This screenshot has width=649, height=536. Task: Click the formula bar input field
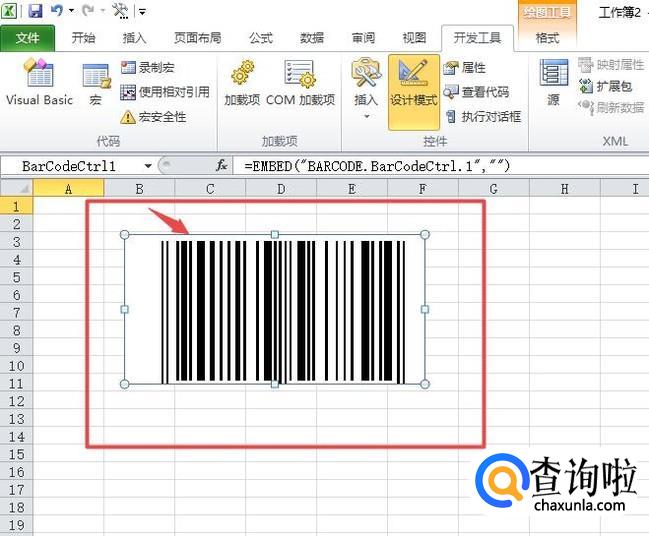[x=440, y=166]
